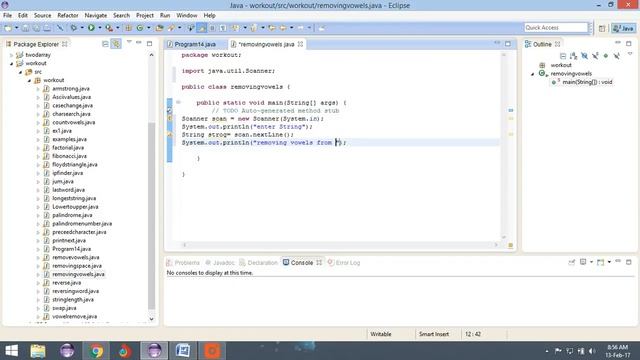640x360 pixels.
Task: Click the Run Last Tool external tools icon
Action: (x=109, y=28)
